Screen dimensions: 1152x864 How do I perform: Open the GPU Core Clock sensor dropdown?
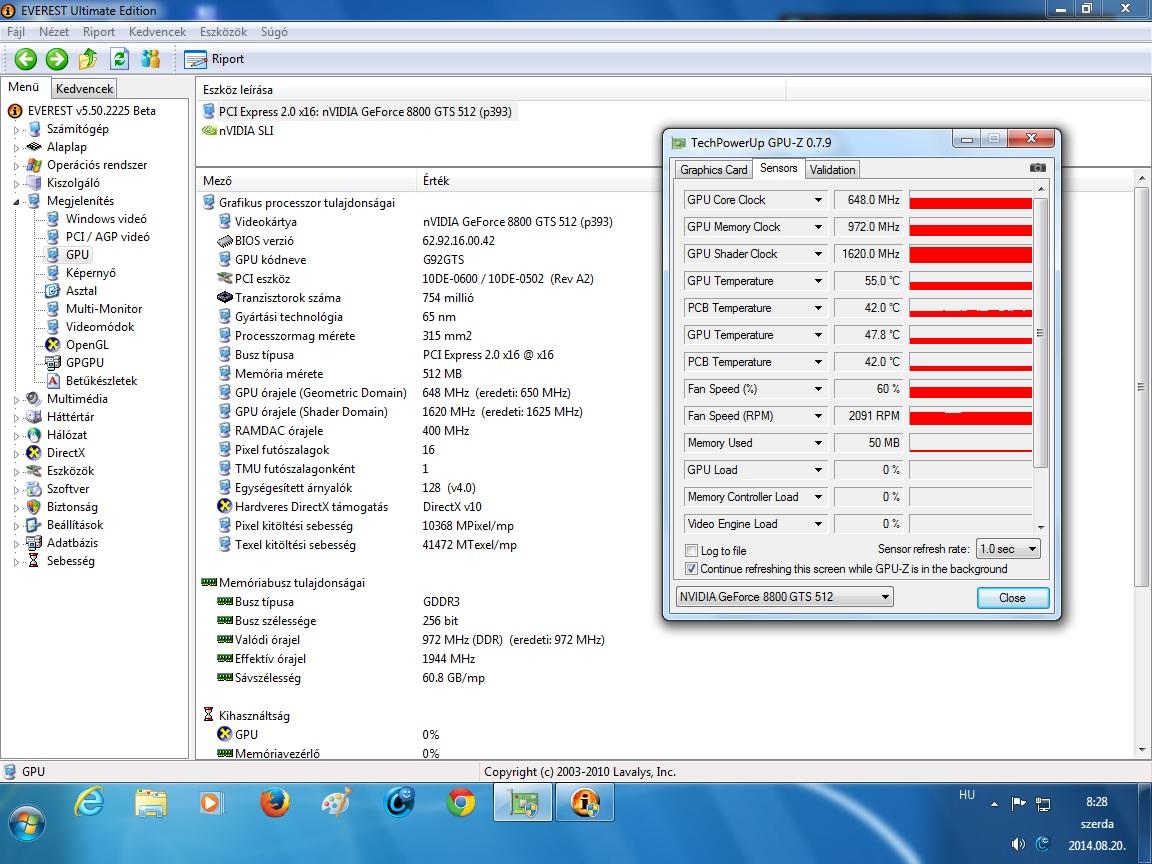pyautogui.click(x=818, y=200)
